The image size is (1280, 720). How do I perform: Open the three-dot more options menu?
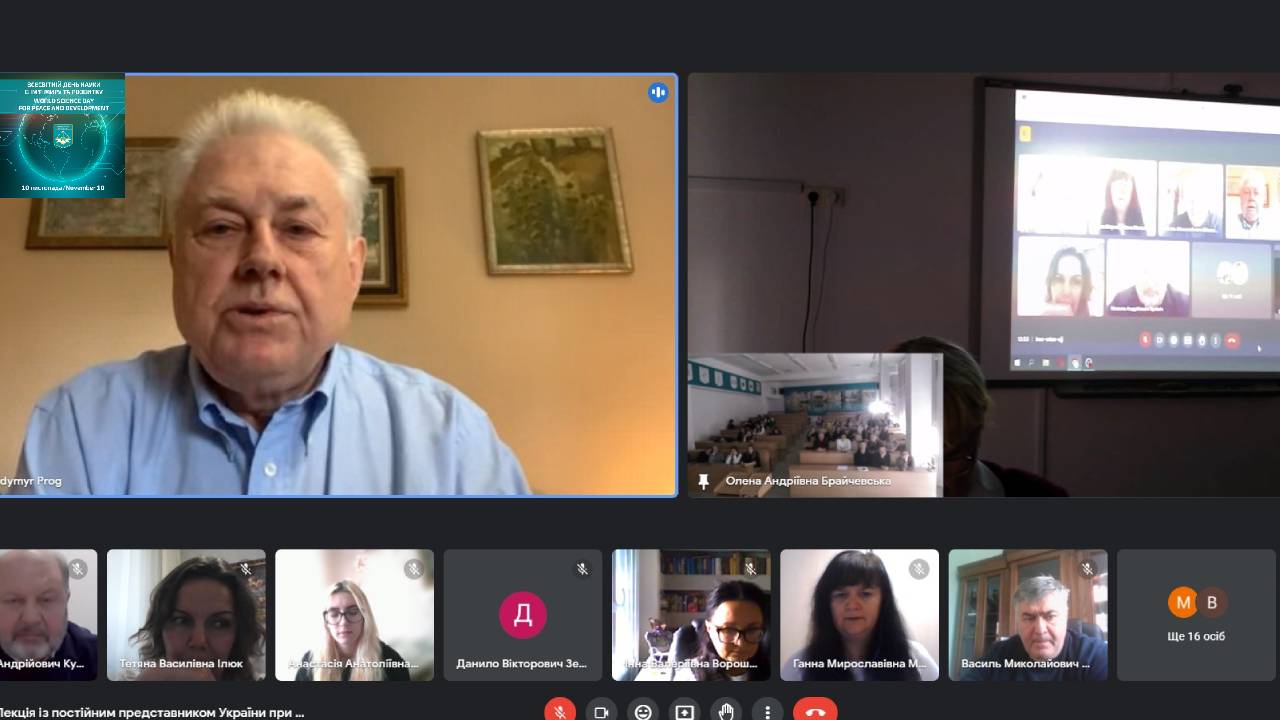767,711
